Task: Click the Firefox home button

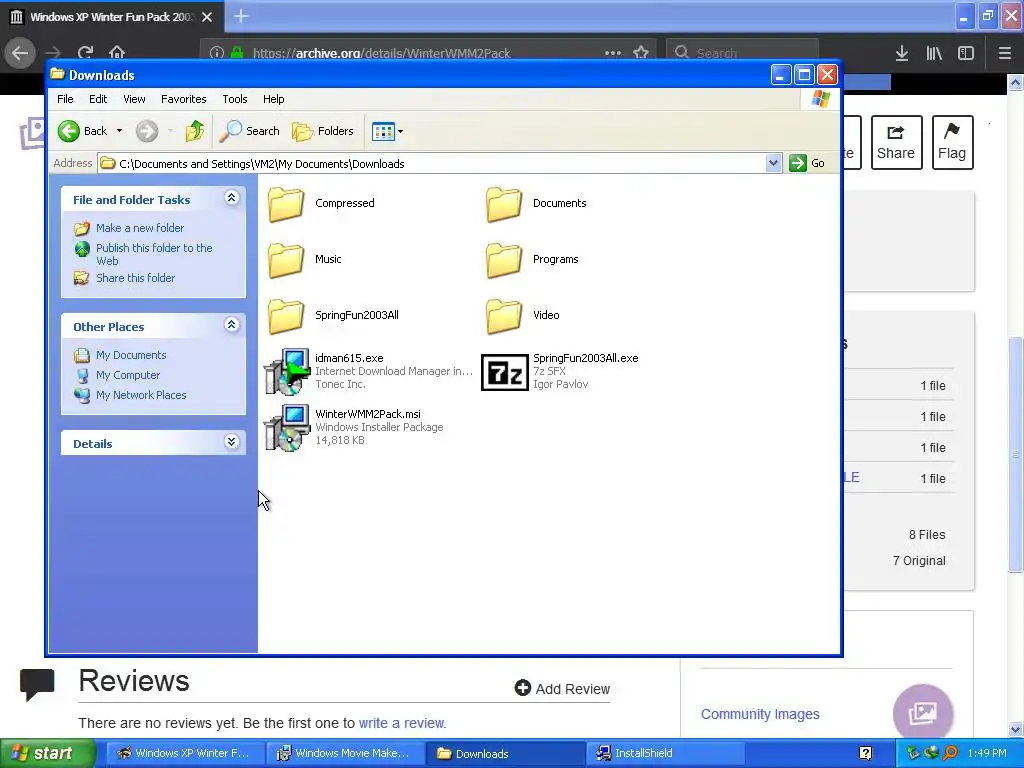Action: point(117,53)
